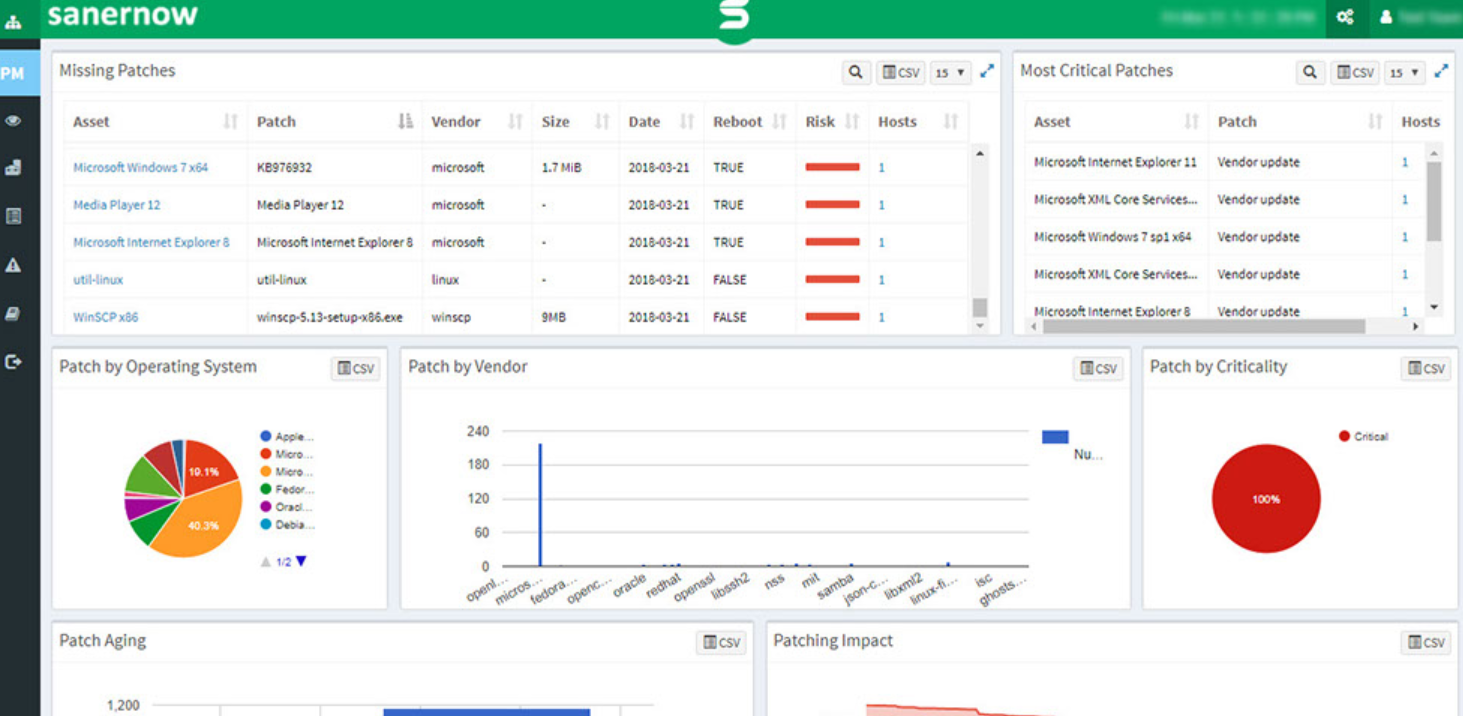Expand Most Critical Patches panel fullscreen
The height and width of the screenshot is (716, 1463).
click(x=1441, y=71)
